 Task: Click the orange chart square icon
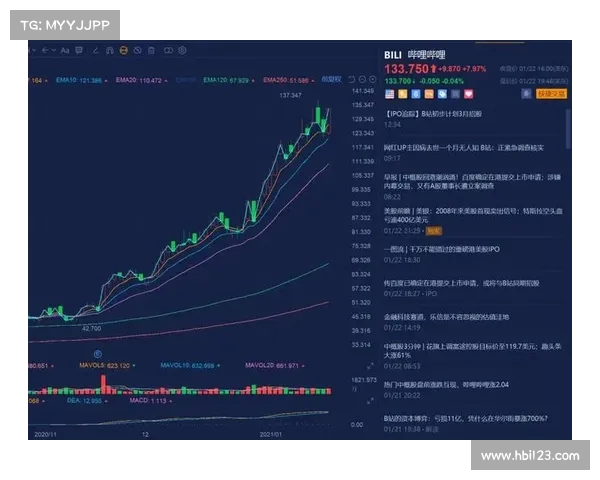(x=429, y=94)
